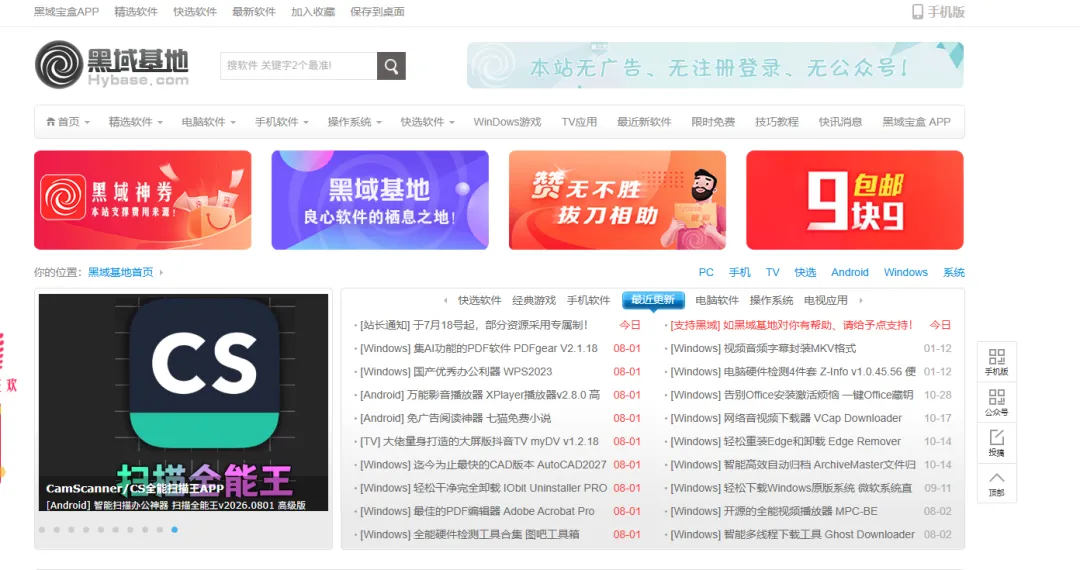Open the XPlayer播放器v2.8.0 entry
Viewport: 1080px width, 570px height.
point(480,395)
